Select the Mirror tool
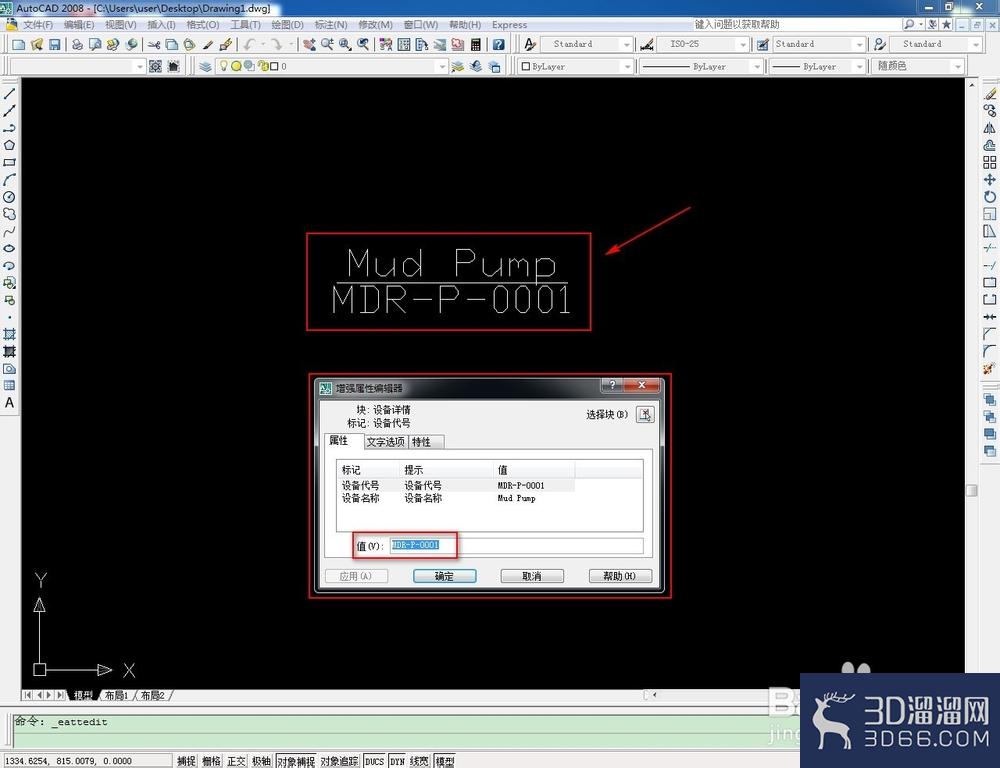Screen dimensions: 1000x768 point(990,128)
